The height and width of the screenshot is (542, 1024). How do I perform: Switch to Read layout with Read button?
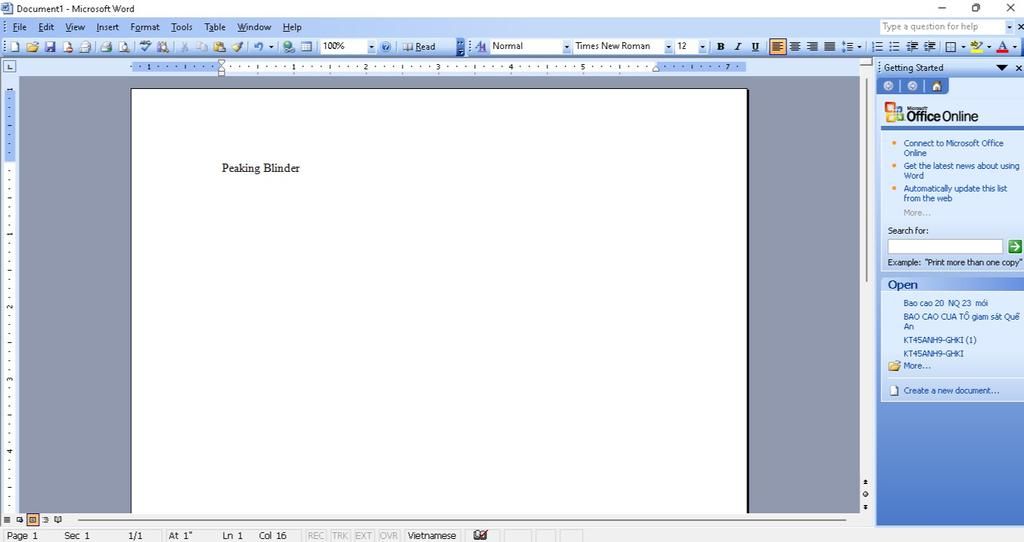[419, 46]
